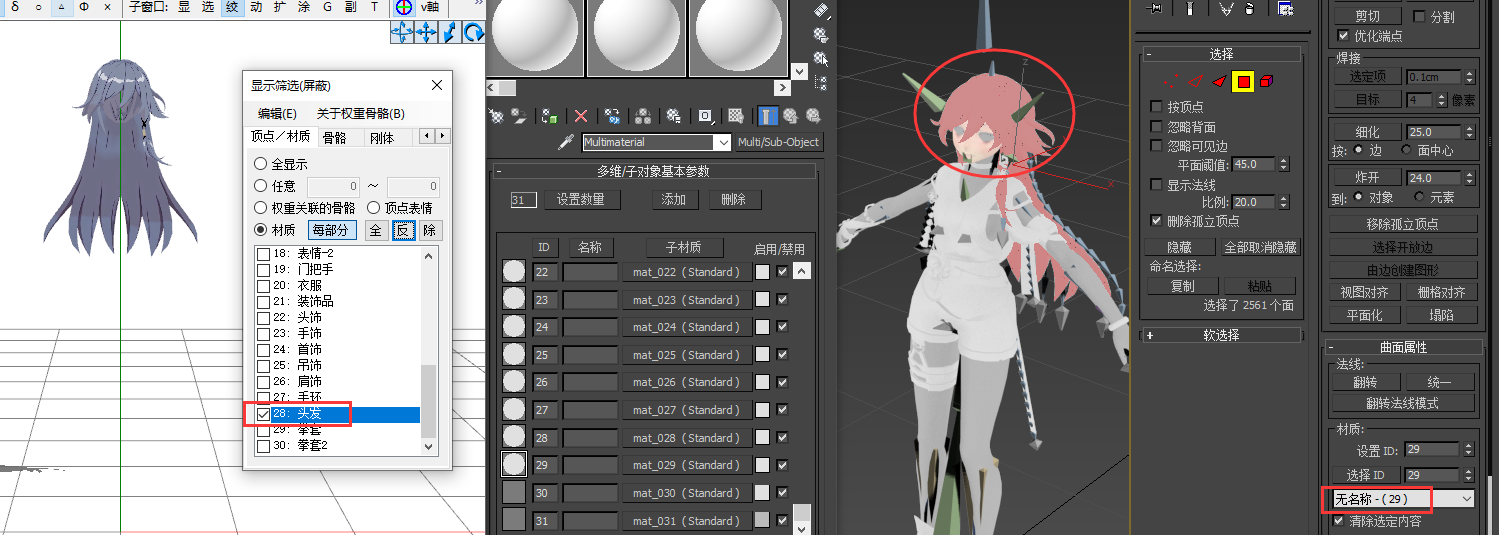Check material 22: 头饰
Image resolution: width=1499 pixels, height=535 pixels.
click(263, 317)
